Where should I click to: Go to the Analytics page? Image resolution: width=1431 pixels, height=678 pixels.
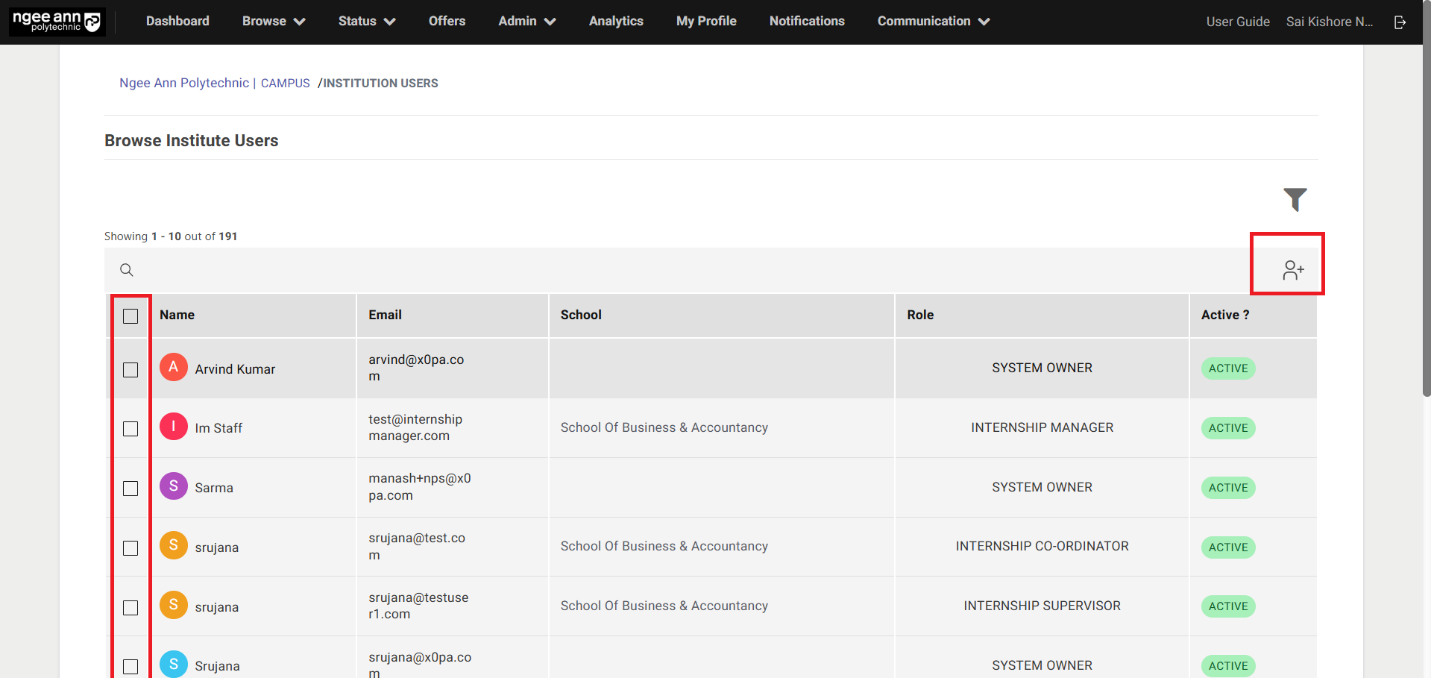[x=616, y=21]
